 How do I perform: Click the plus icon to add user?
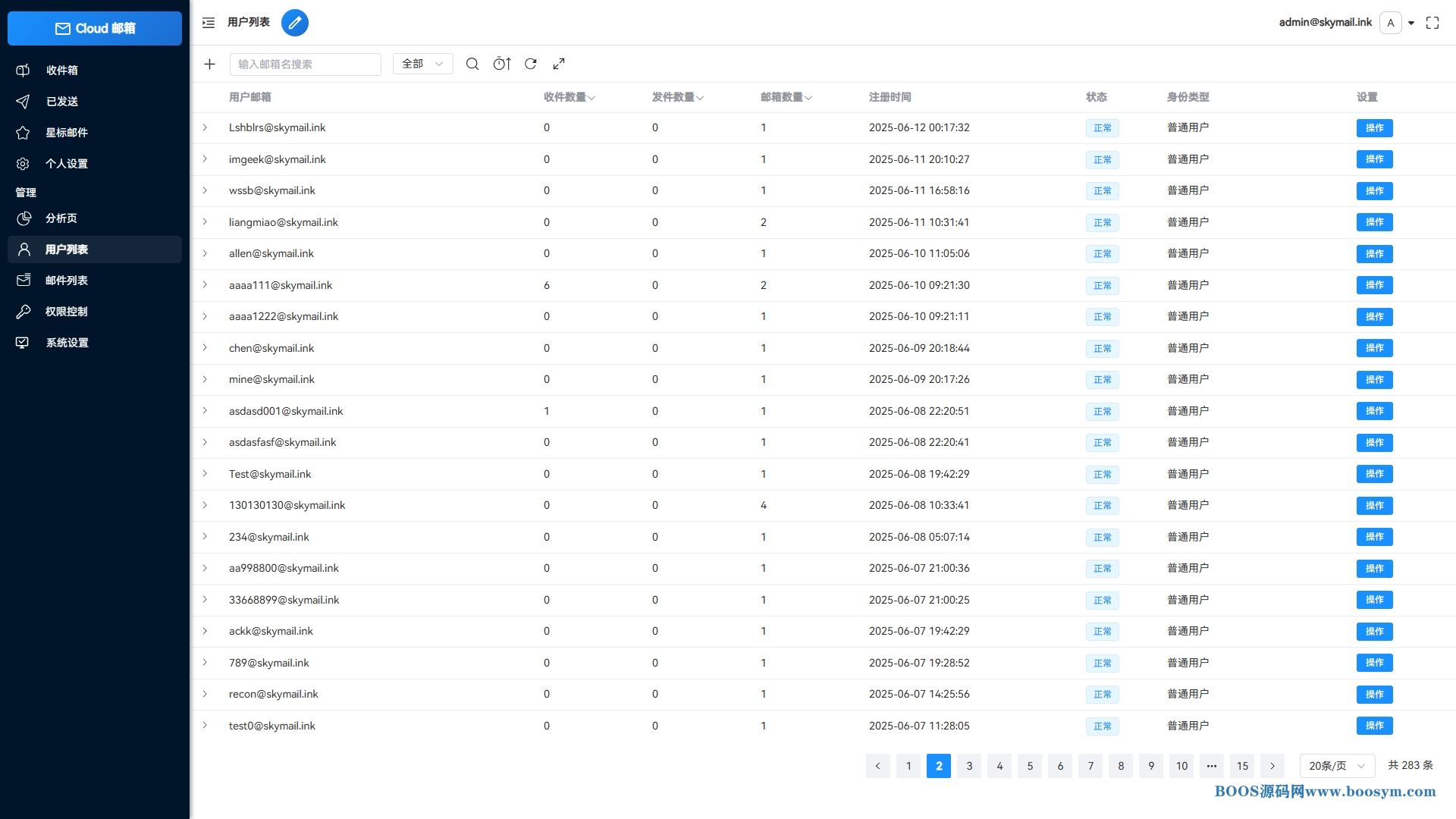210,64
